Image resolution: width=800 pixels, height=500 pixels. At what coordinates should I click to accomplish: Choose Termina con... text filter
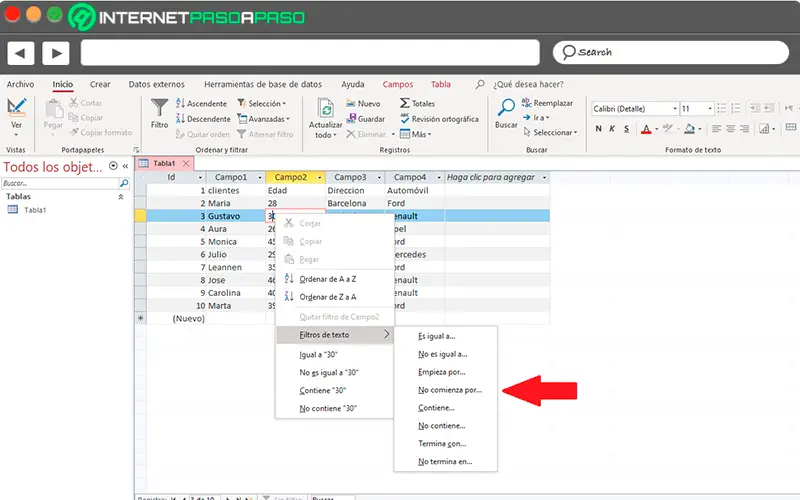(445, 443)
